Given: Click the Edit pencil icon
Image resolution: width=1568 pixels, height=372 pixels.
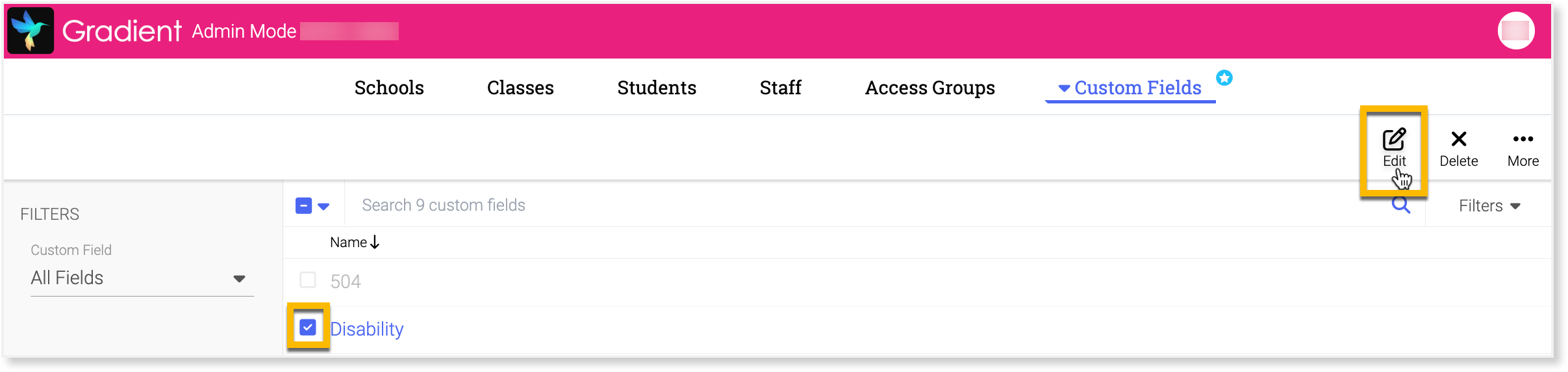Looking at the screenshot, I should (1394, 140).
